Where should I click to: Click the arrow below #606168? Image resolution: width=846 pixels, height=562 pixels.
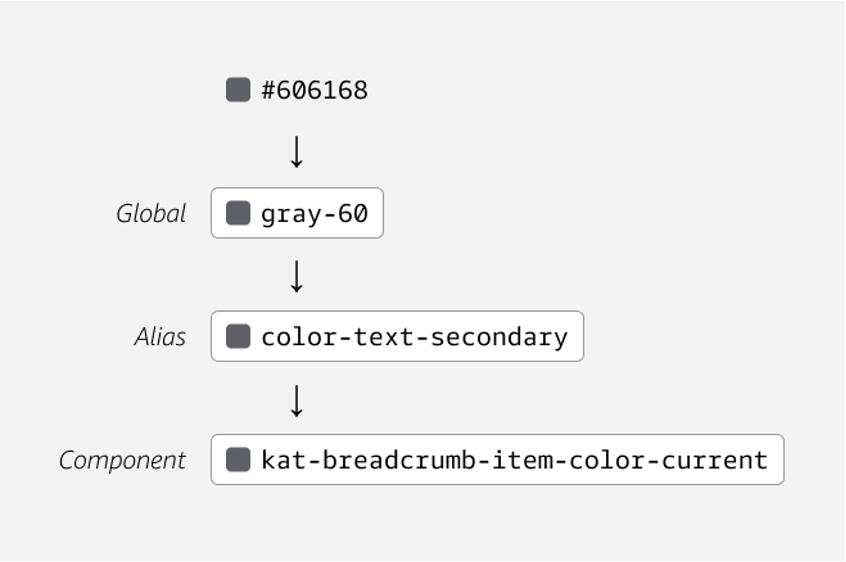pos(297,152)
